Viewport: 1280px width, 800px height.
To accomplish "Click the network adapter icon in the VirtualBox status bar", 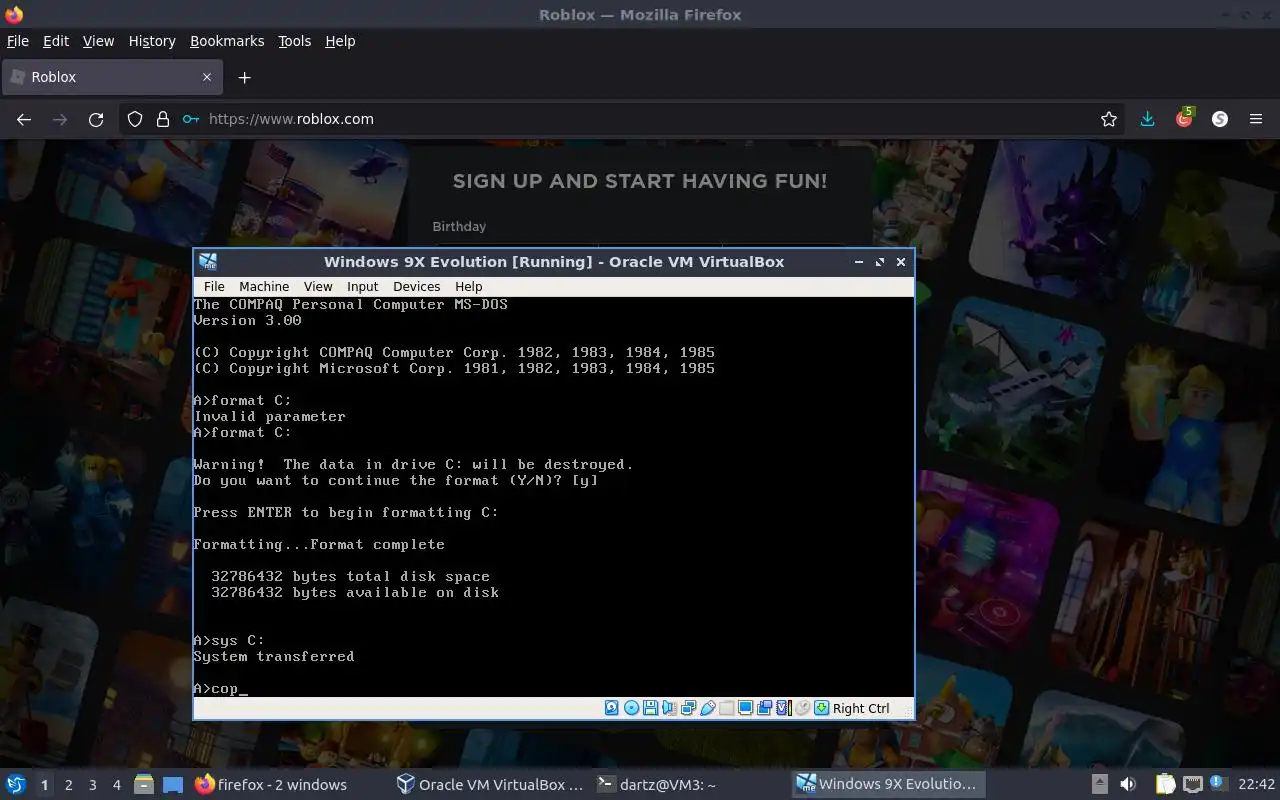I will tap(688, 708).
